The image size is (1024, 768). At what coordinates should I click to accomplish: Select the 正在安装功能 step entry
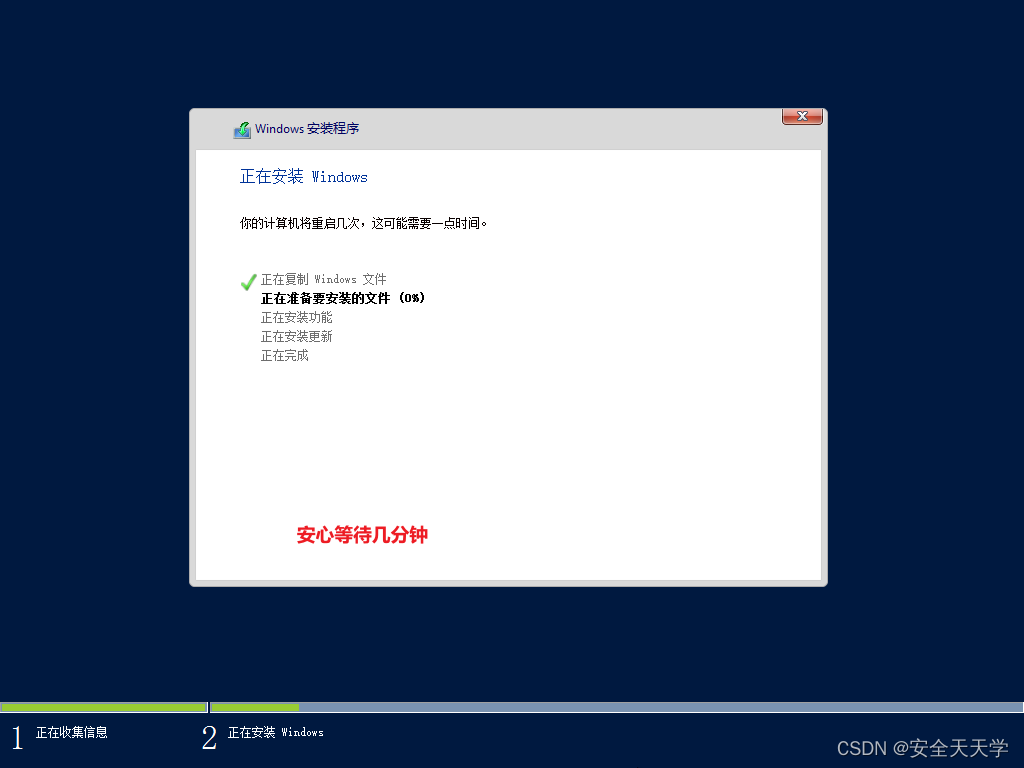(296, 317)
